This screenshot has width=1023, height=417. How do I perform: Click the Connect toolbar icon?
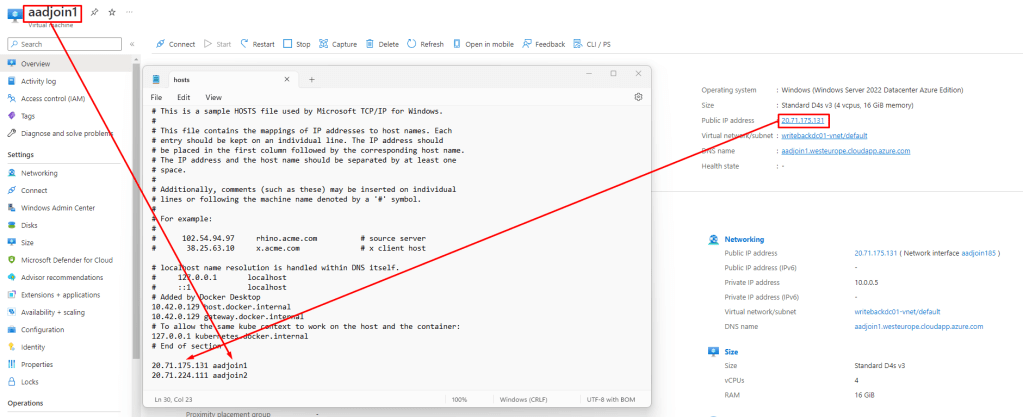161,44
